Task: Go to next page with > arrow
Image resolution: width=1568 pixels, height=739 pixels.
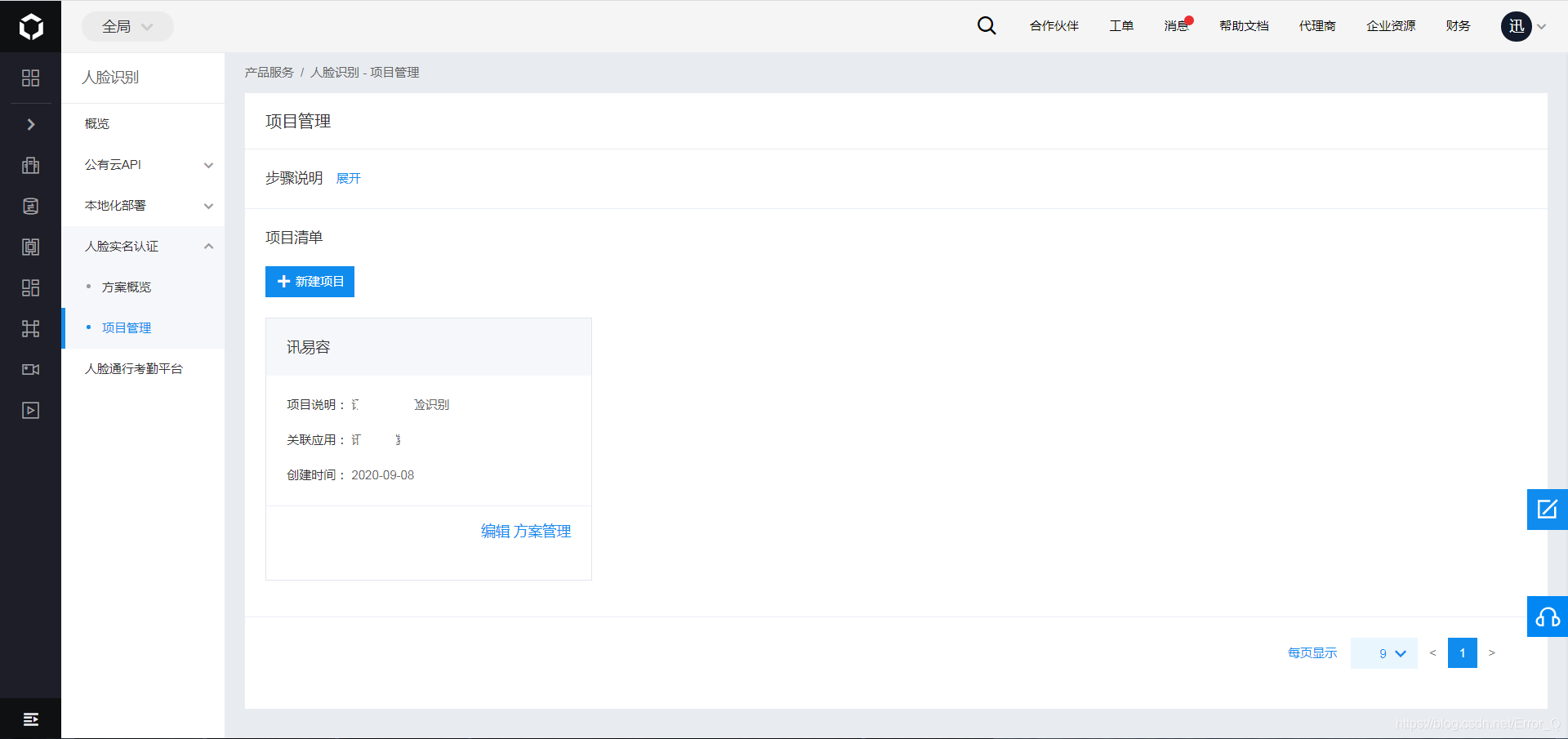Action: point(1492,653)
